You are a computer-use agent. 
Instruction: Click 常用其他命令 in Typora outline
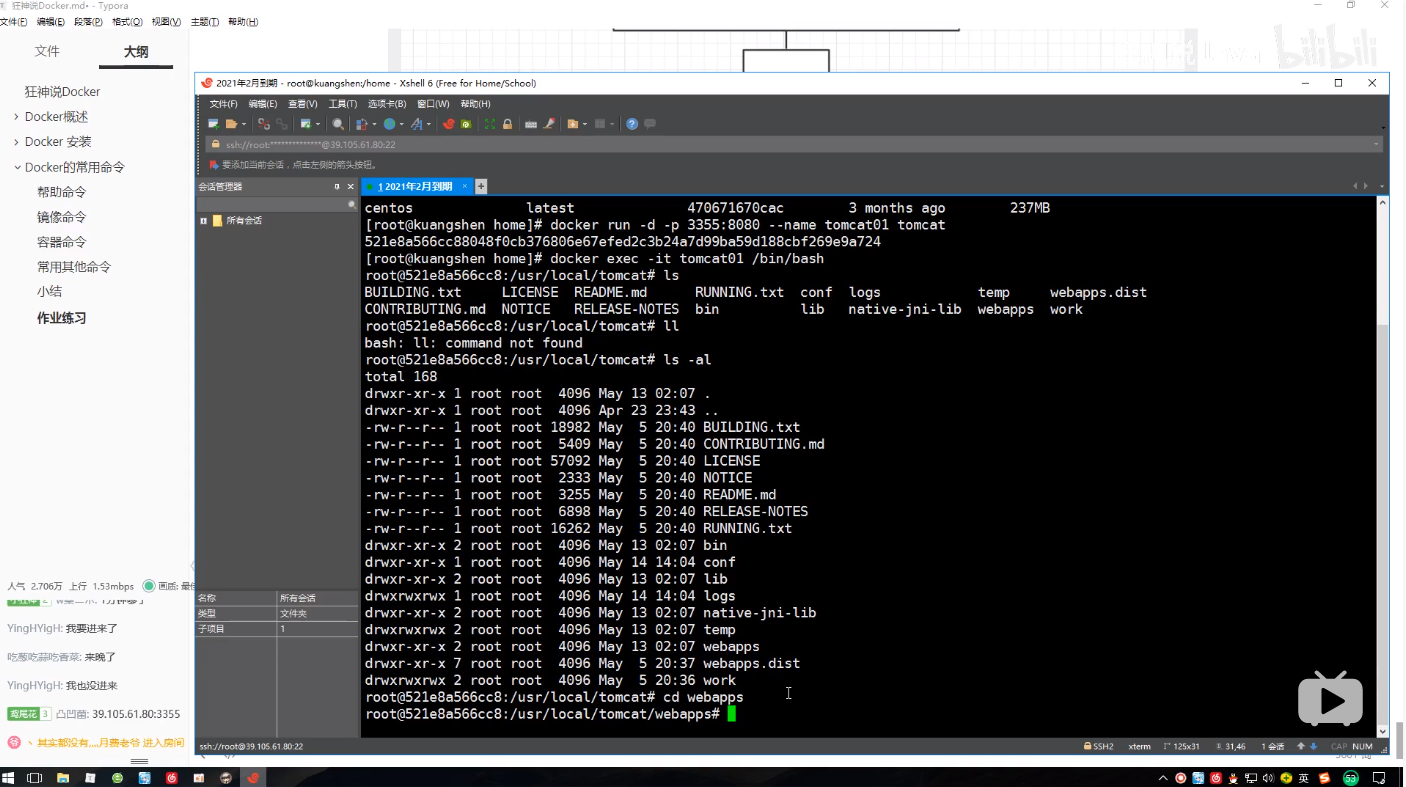tap(74, 267)
